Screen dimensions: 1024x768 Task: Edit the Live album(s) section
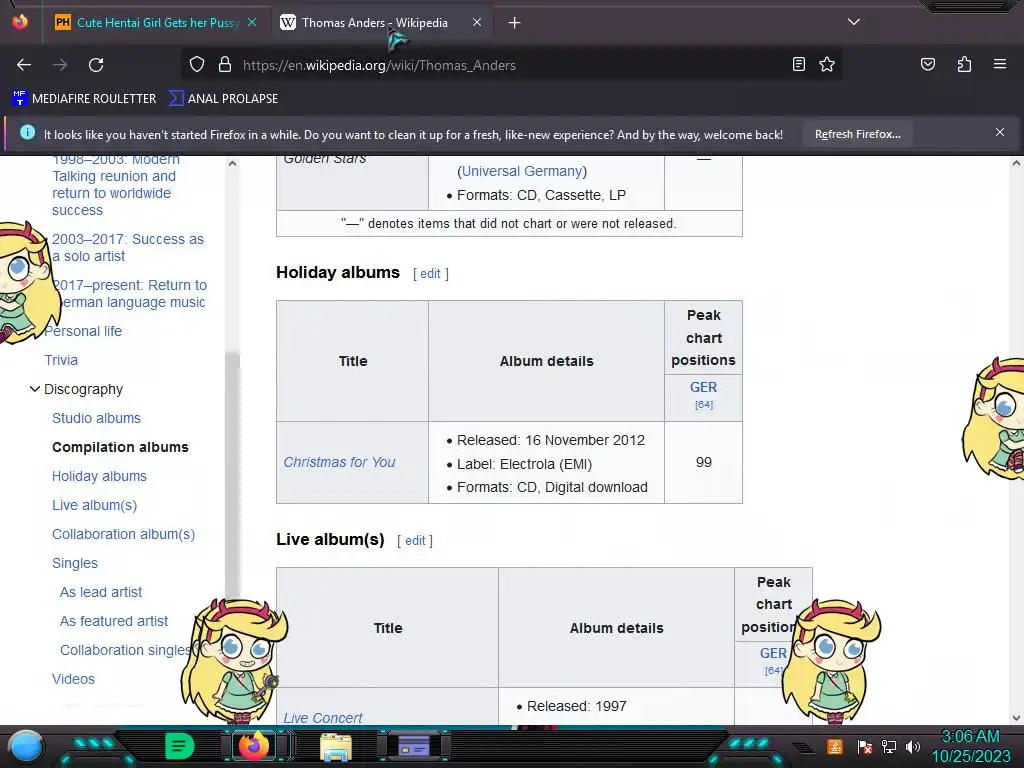point(415,541)
